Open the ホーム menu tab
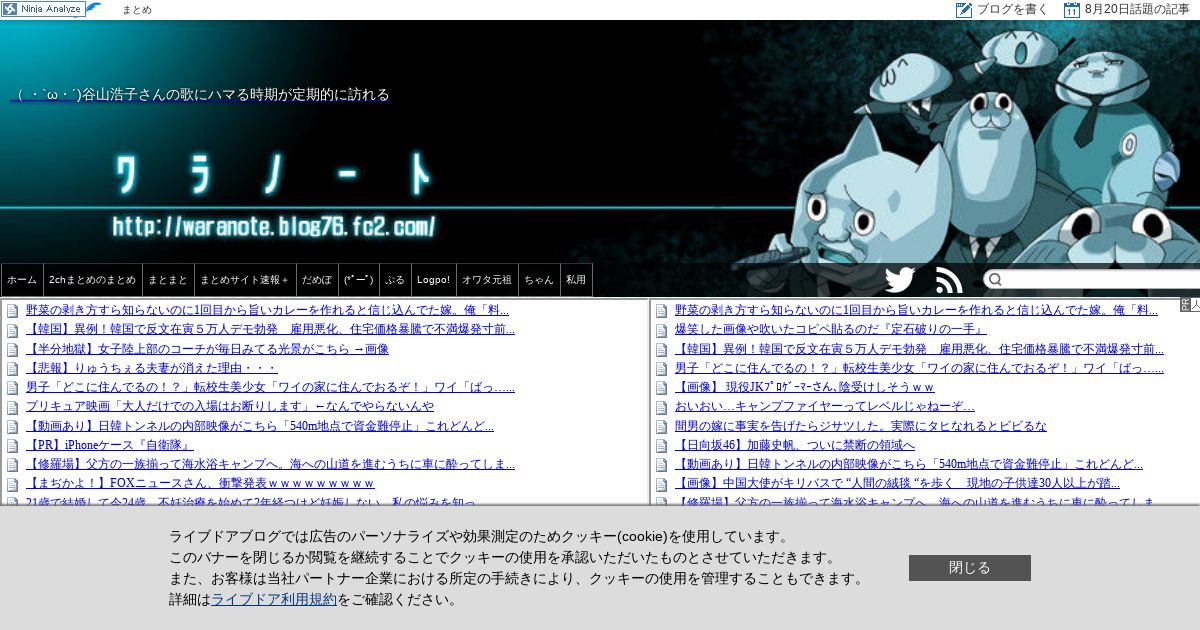The height and width of the screenshot is (630, 1200). 22,280
